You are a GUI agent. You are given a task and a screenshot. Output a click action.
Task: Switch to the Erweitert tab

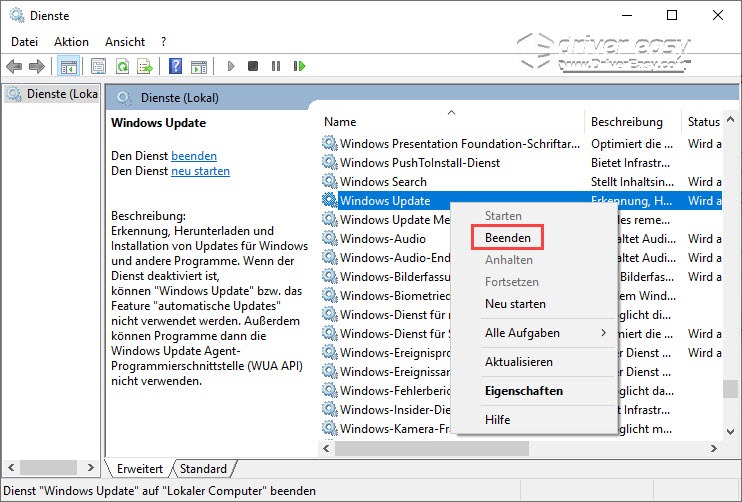pyautogui.click(x=140, y=468)
